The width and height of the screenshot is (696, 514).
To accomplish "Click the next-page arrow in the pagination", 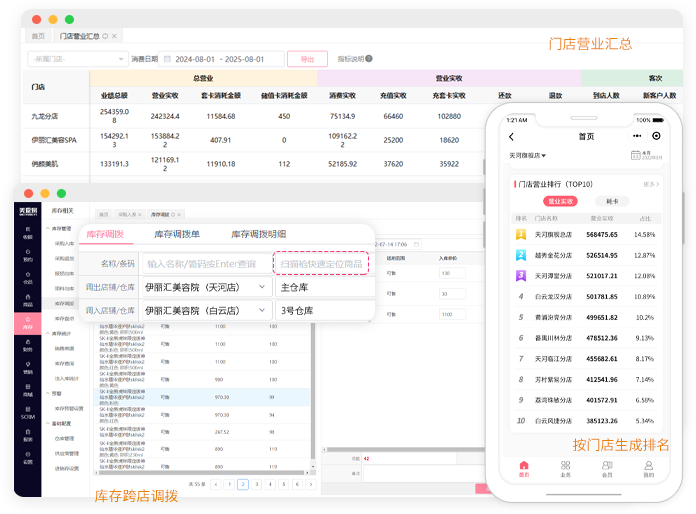I will click(x=311, y=484).
